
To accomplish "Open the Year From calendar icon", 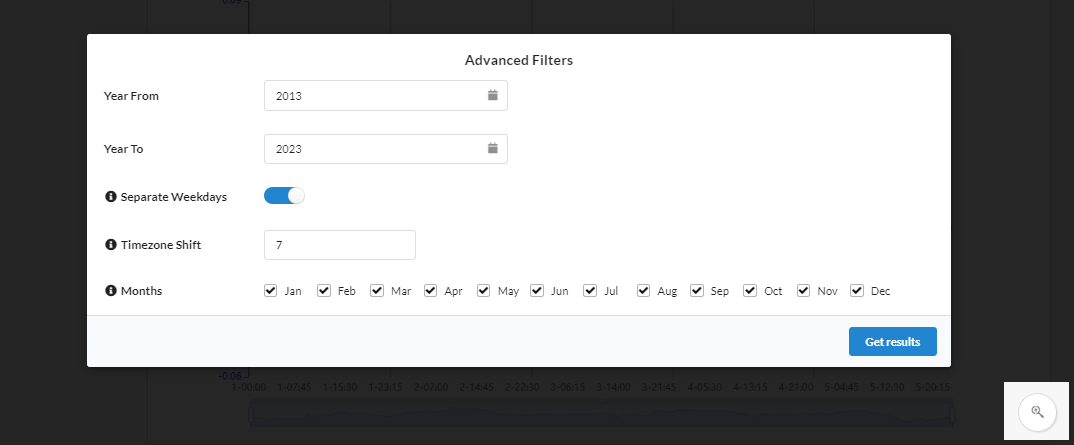I will (492, 95).
